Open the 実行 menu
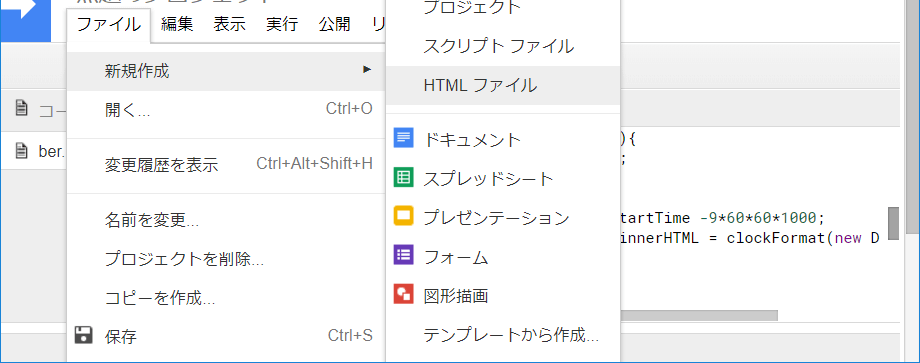 pos(282,24)
